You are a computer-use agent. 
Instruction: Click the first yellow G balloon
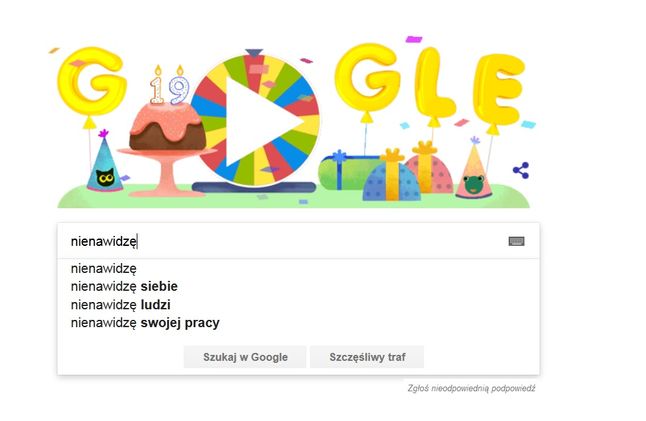coord(91,82)
